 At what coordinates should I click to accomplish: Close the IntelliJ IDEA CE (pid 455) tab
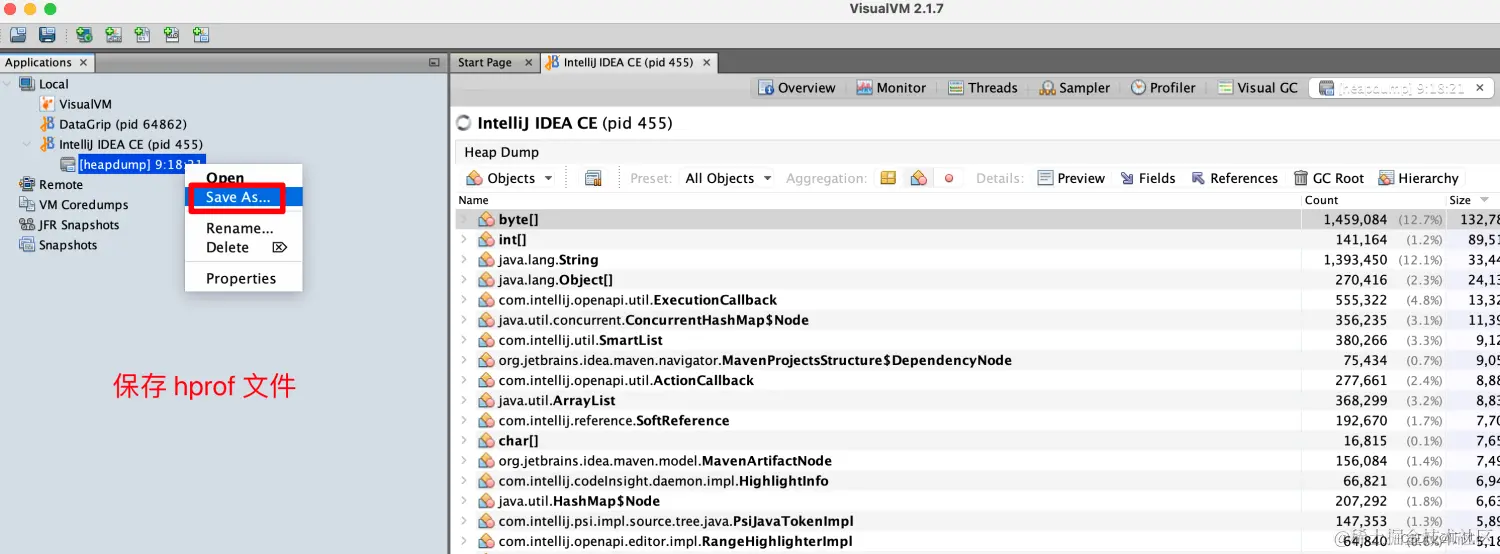coord(706,62)
